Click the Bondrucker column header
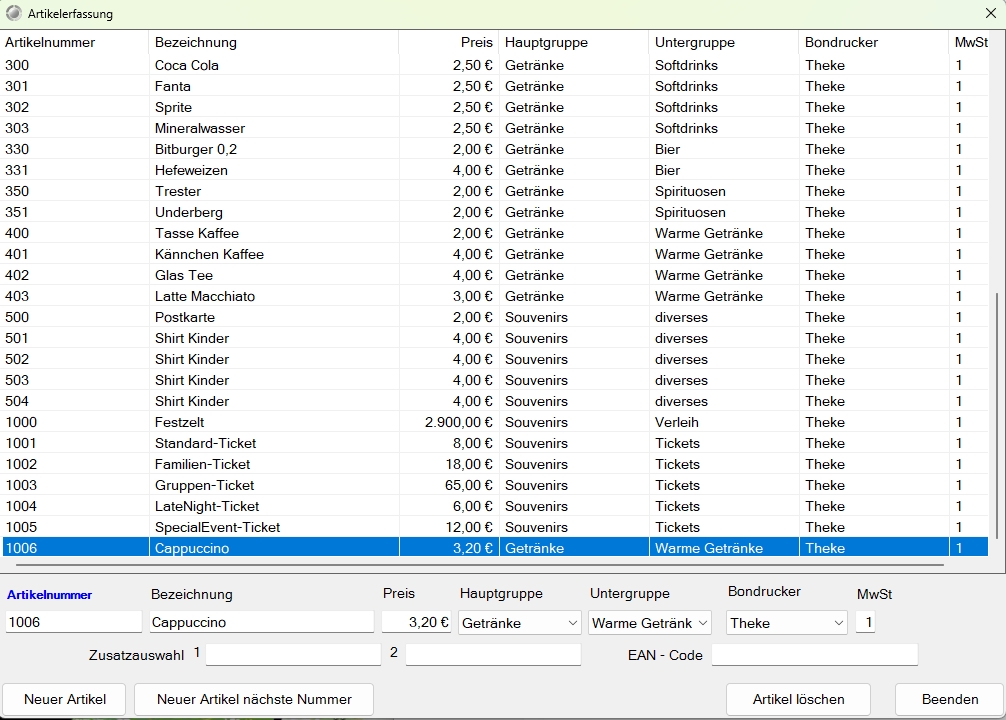Screen dimensions: 1006x720 (x=874, y=42)
